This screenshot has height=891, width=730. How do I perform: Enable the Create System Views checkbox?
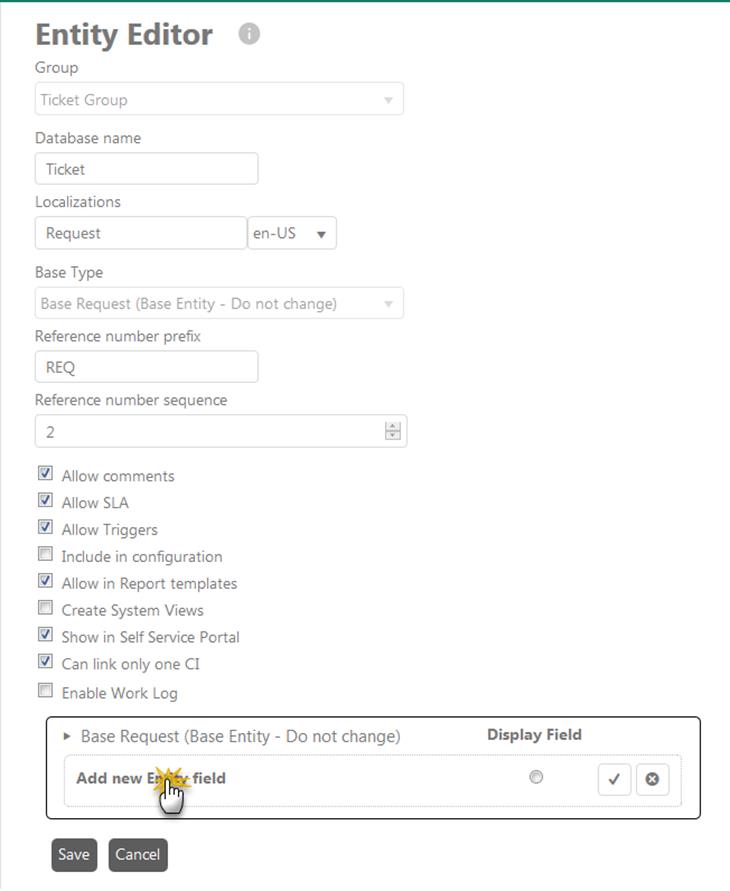coord(45,608)
